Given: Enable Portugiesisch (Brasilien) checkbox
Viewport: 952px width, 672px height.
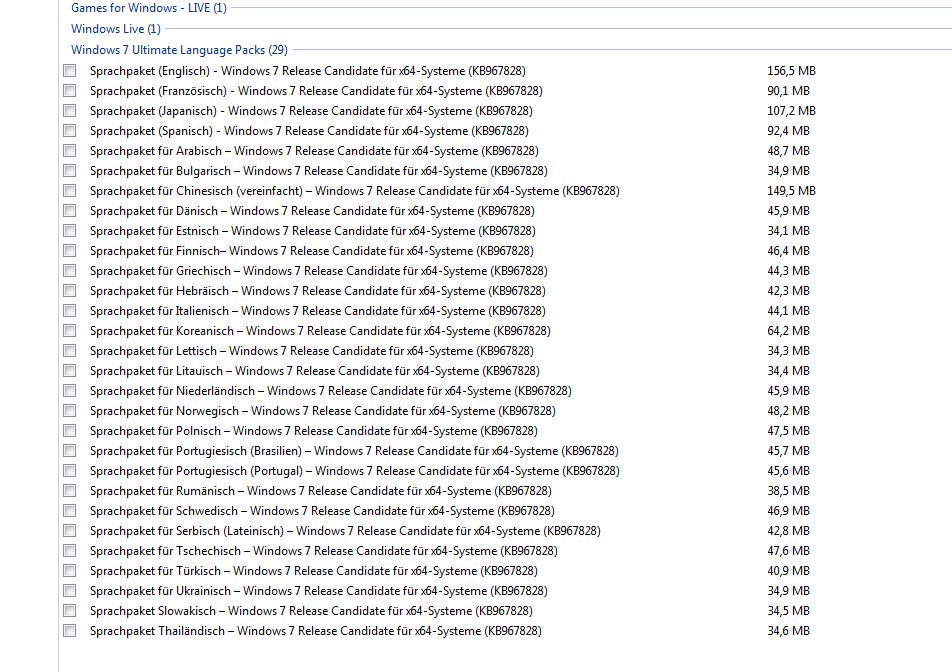Looking at the screenshot, I should pyautogui.click(x=70, y=451).
